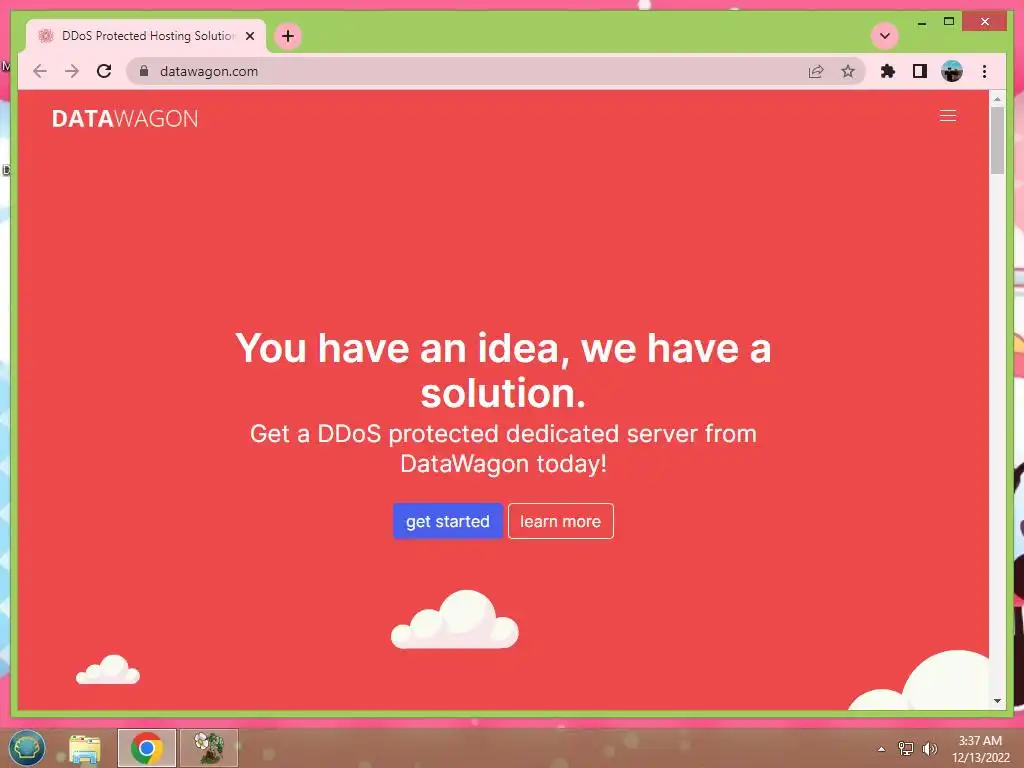Open the Chrome extensions puzzle menu
The image size is (1024, 768).
point(888,71)
